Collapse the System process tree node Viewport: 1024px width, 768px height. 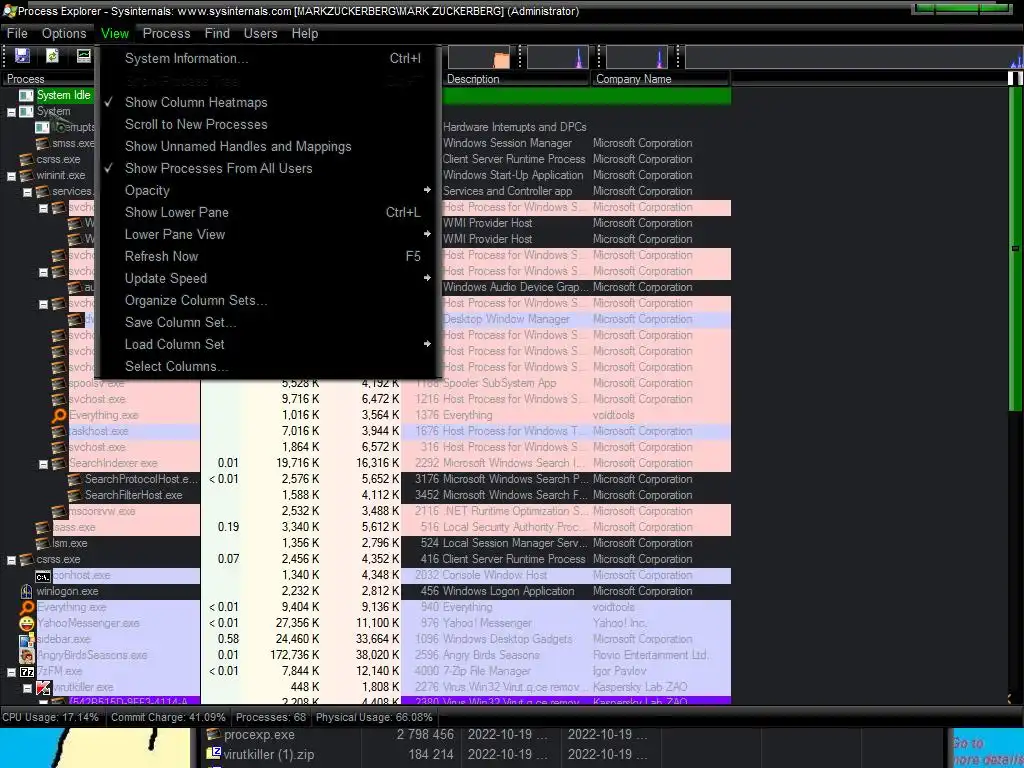point(11,112)
